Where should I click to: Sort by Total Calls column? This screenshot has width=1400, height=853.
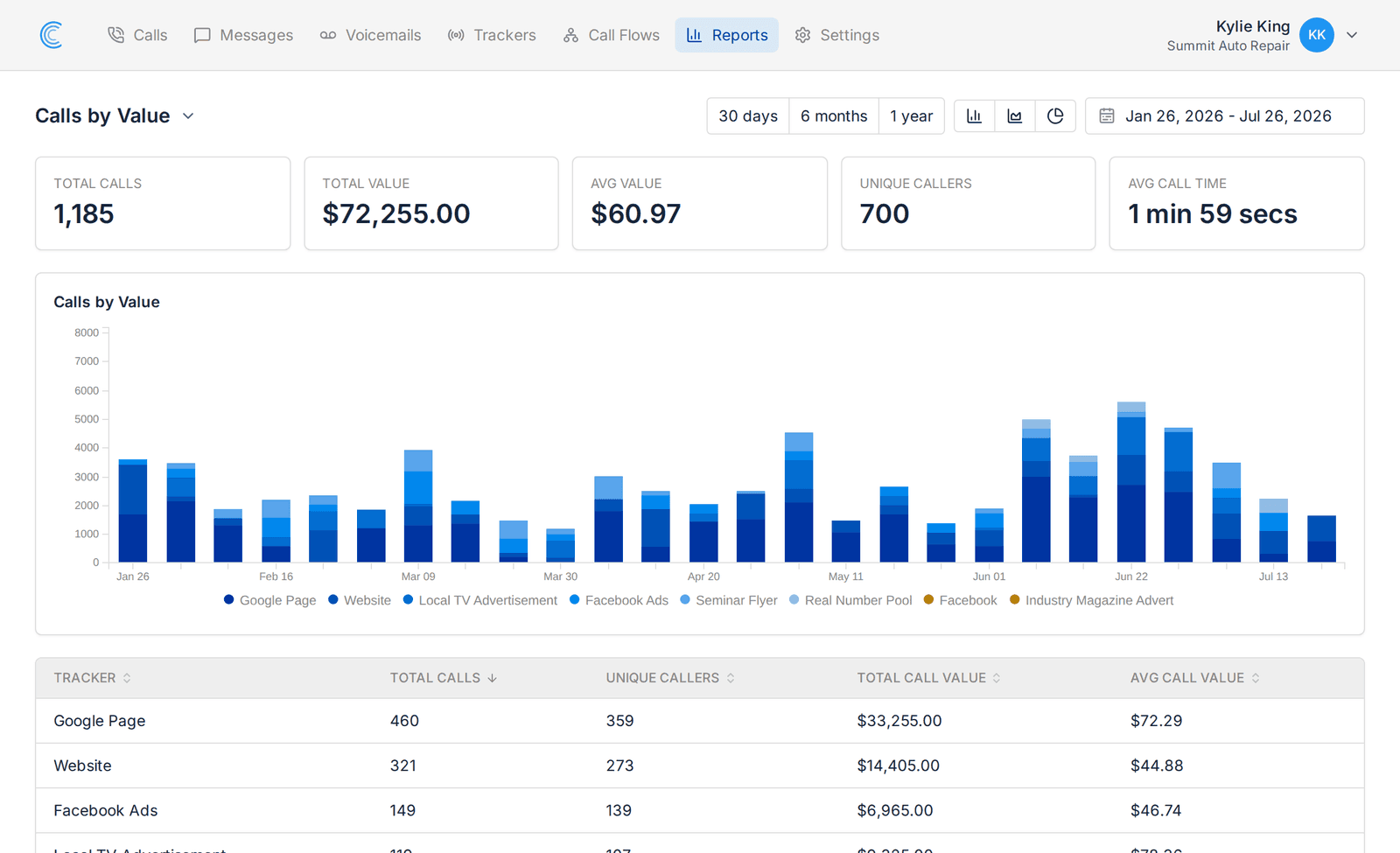[444, 678]
